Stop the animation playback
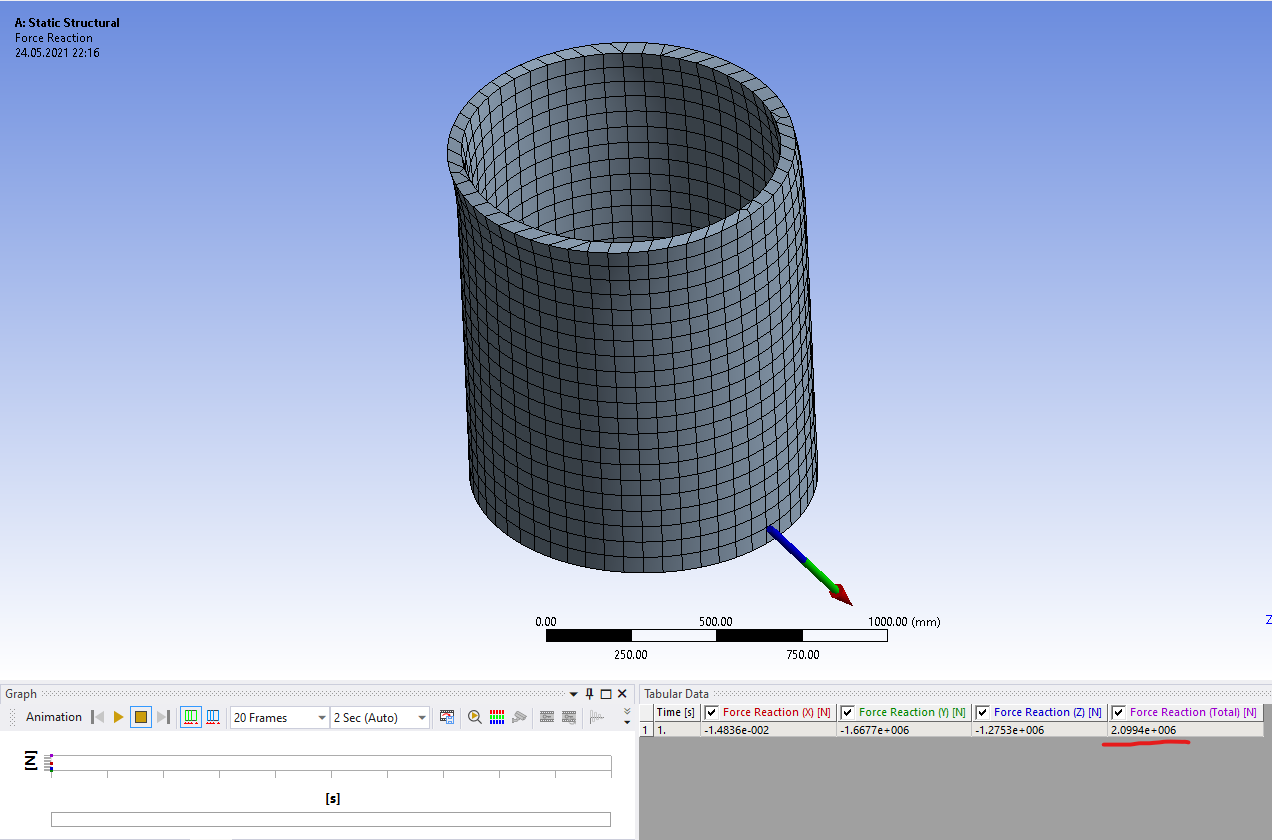Viewport: 1272px width, 840px height. tap(141, 717)
